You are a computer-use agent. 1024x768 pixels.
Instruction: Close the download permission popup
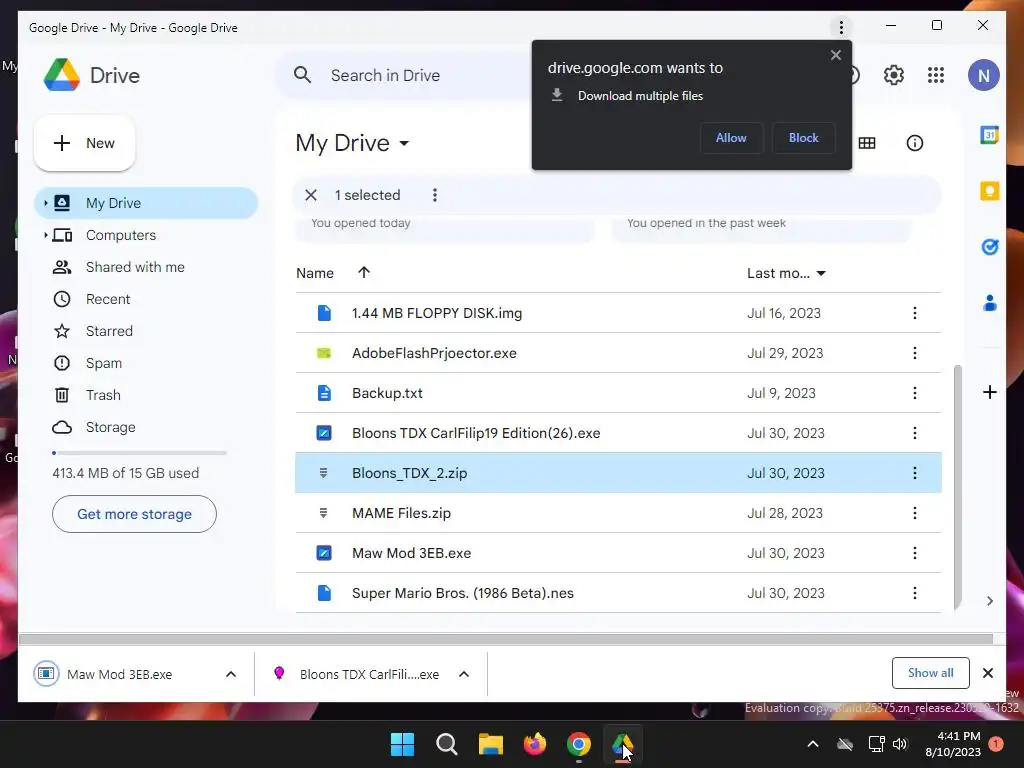click(836, 55)
